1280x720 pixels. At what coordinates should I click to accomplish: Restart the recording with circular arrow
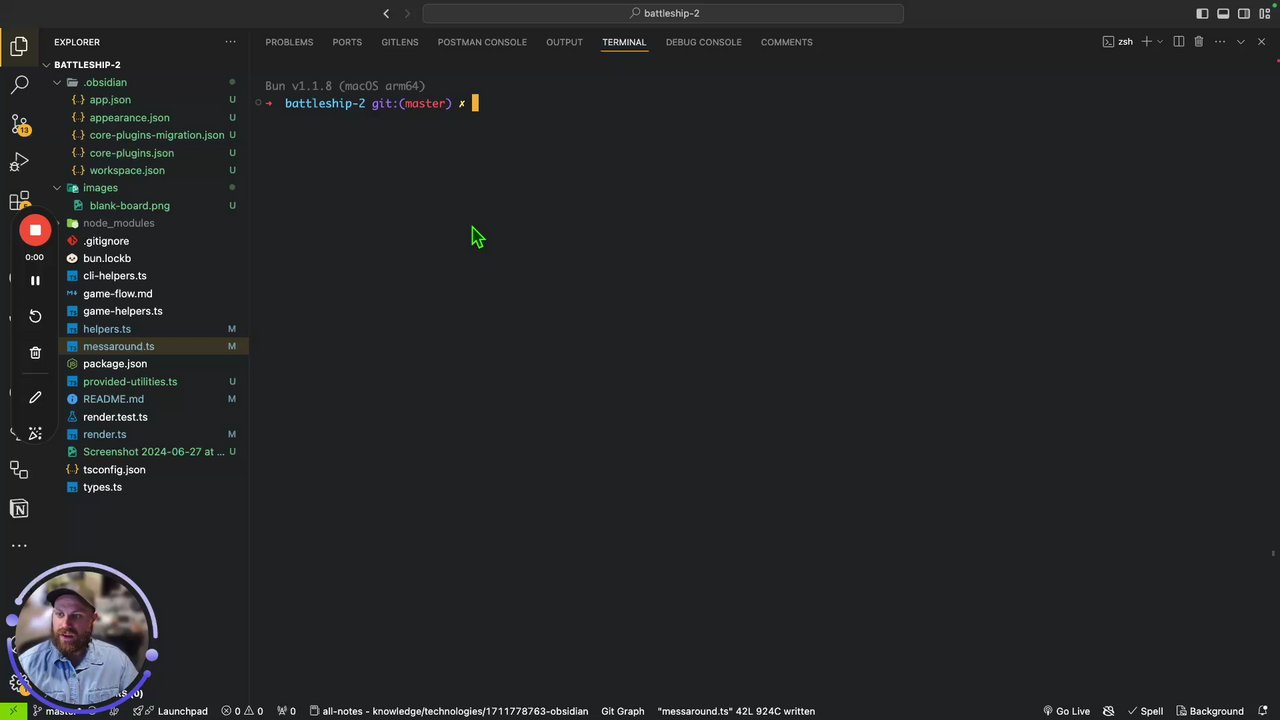(35, 316)
